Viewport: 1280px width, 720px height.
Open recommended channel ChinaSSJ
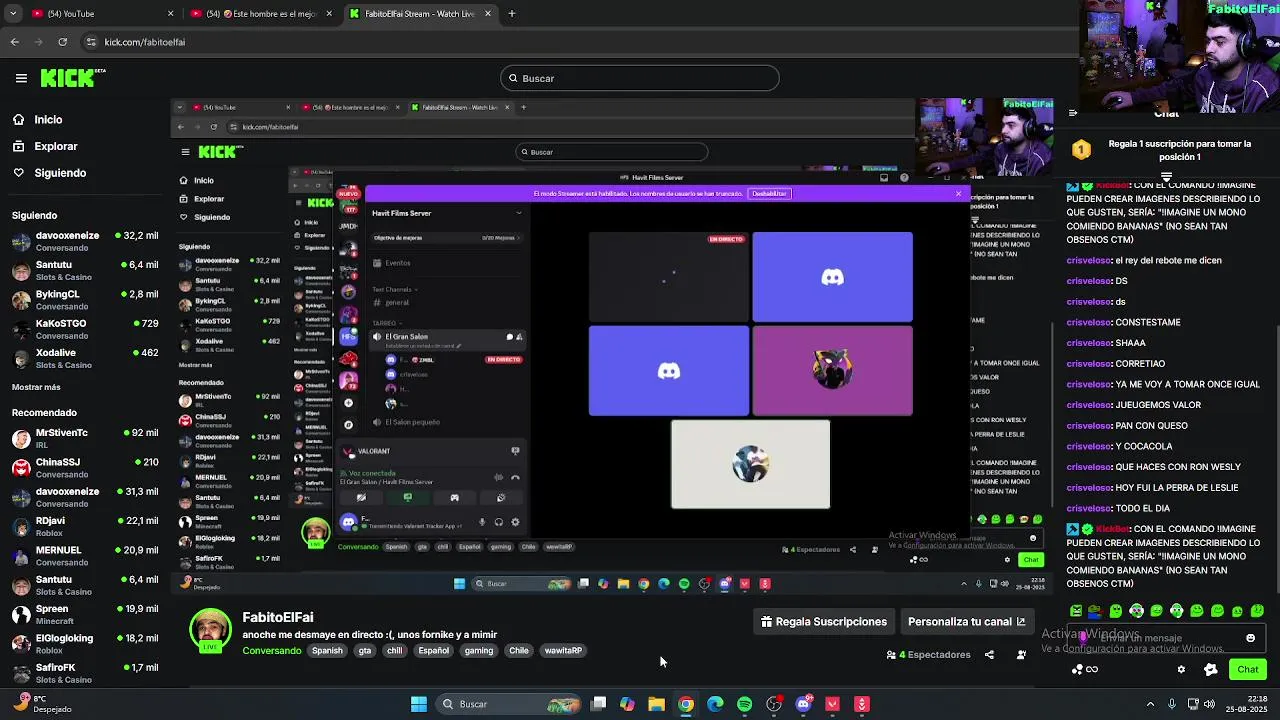[85, 468]
